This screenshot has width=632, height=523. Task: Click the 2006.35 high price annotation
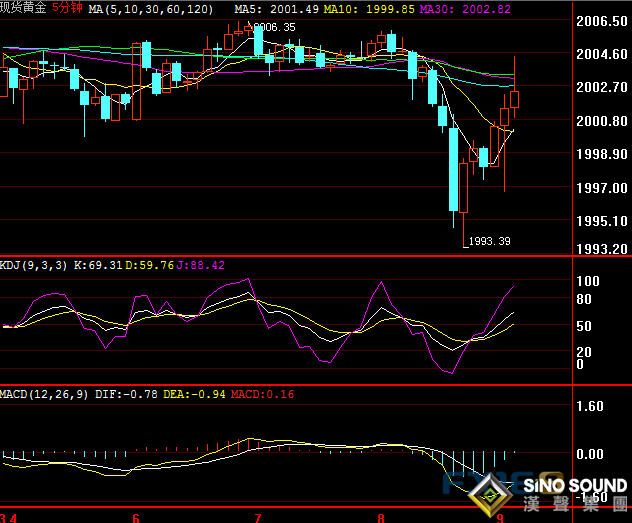point(274,27)
